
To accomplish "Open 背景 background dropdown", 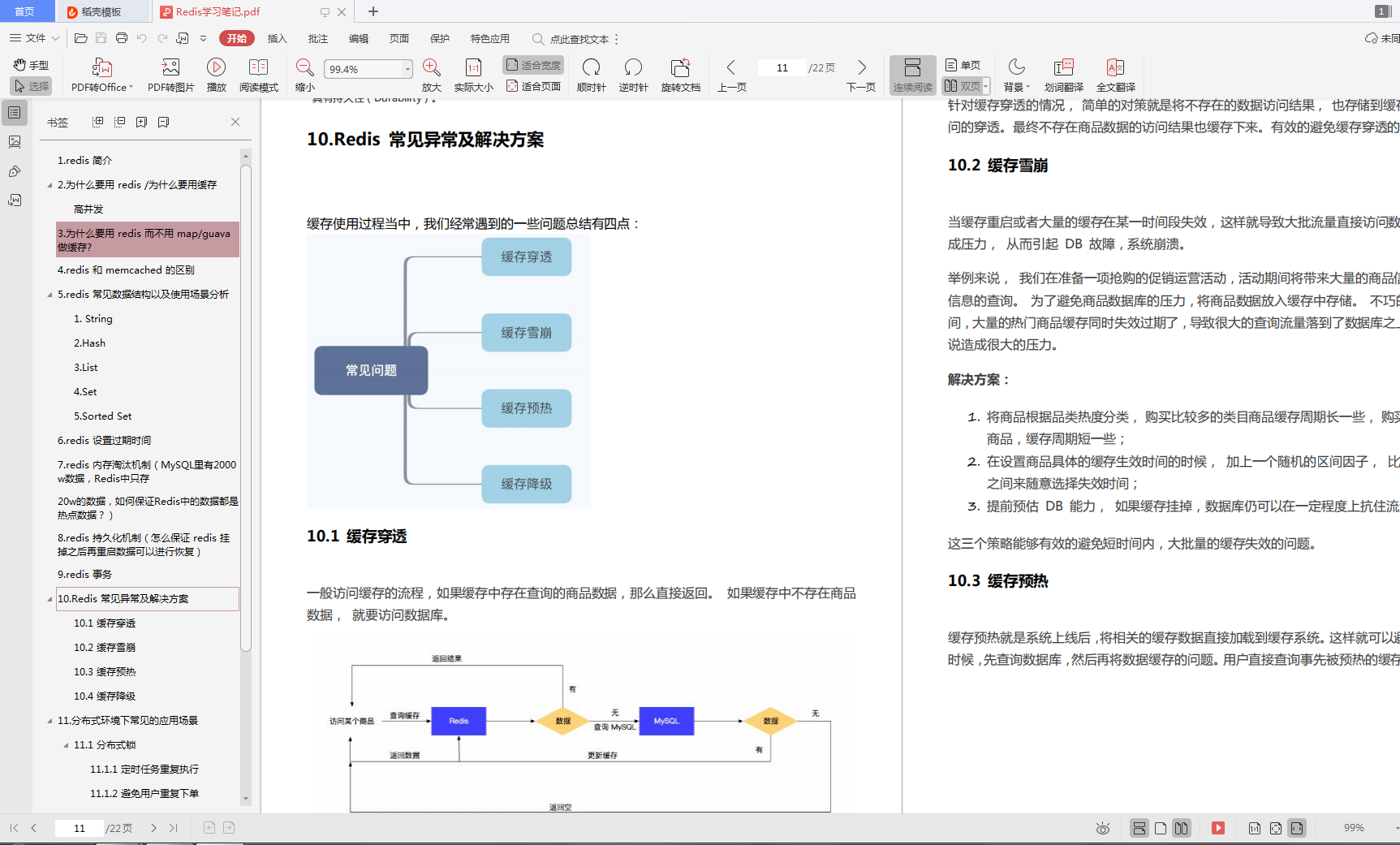I will [1016, 75].
